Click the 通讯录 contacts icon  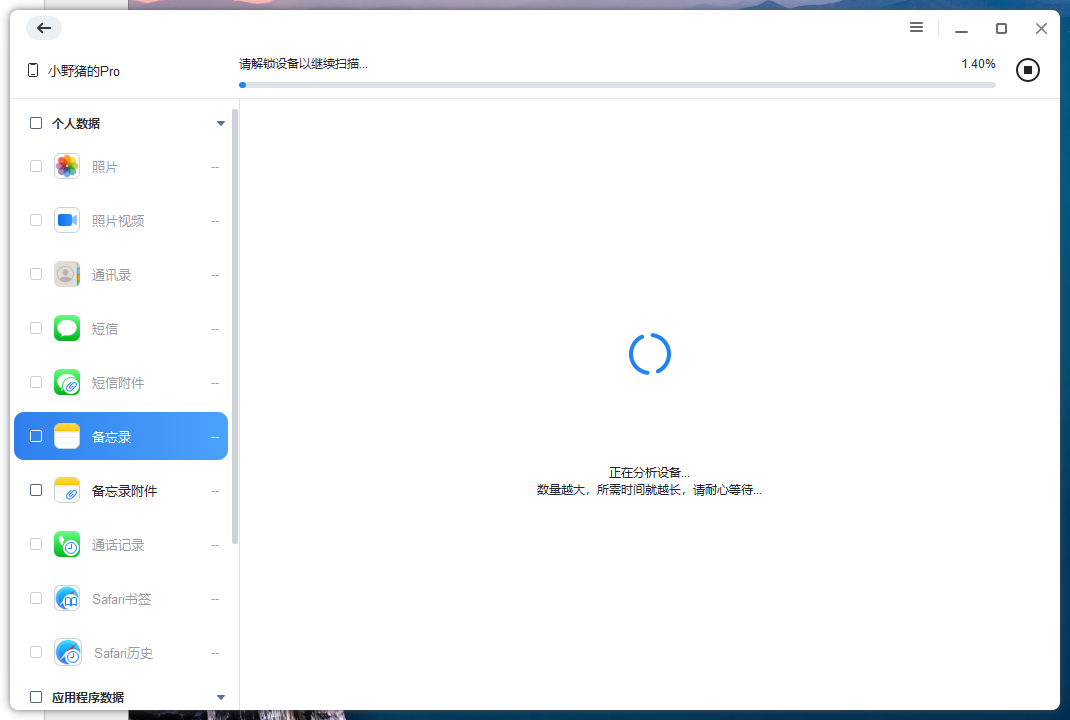(66, 274)
